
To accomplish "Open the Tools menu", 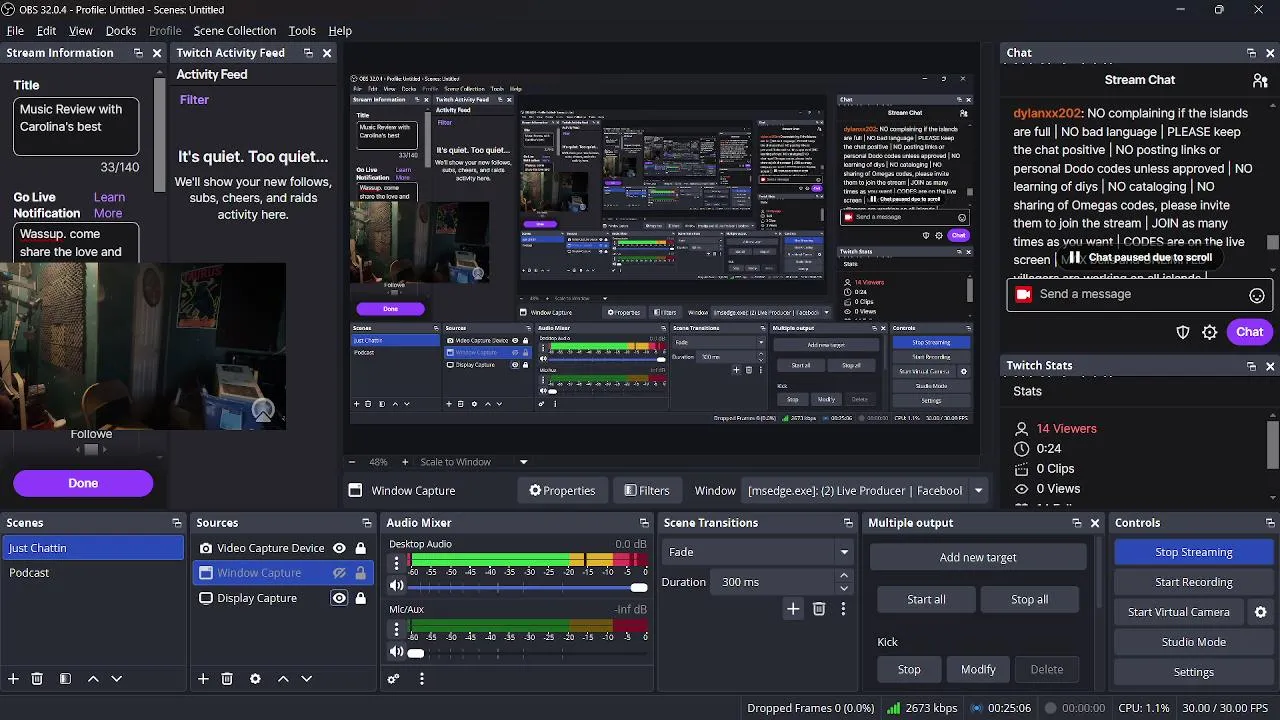I will (x=302, y=31).
